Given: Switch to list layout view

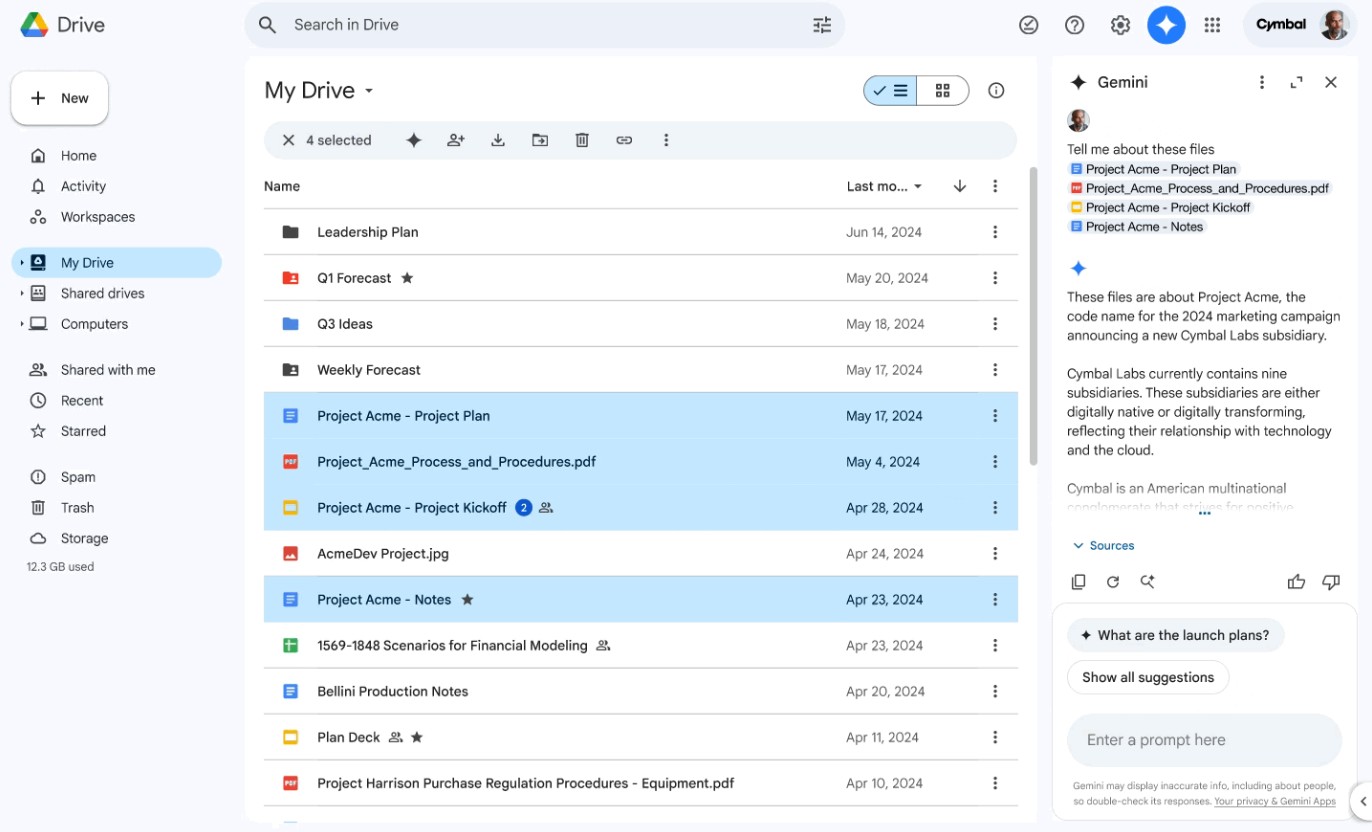Looking at the screenshot, I should 890,90.
